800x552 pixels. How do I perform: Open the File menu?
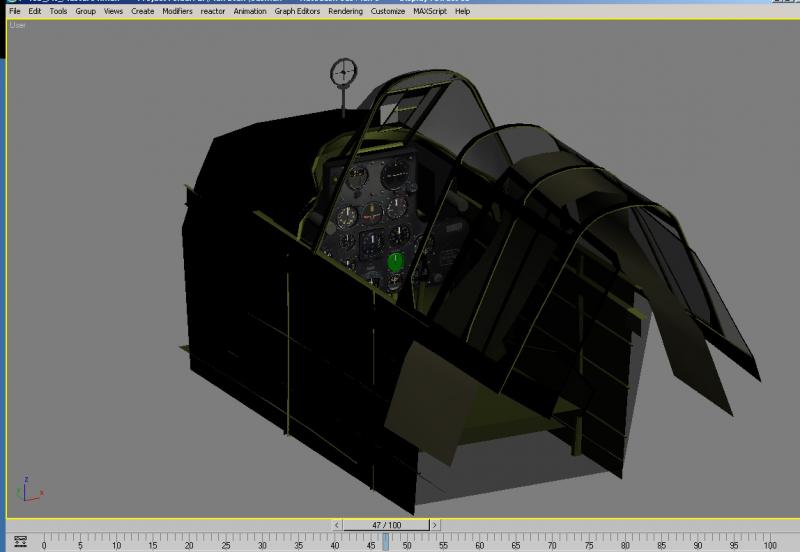click(x=15, y=11)
